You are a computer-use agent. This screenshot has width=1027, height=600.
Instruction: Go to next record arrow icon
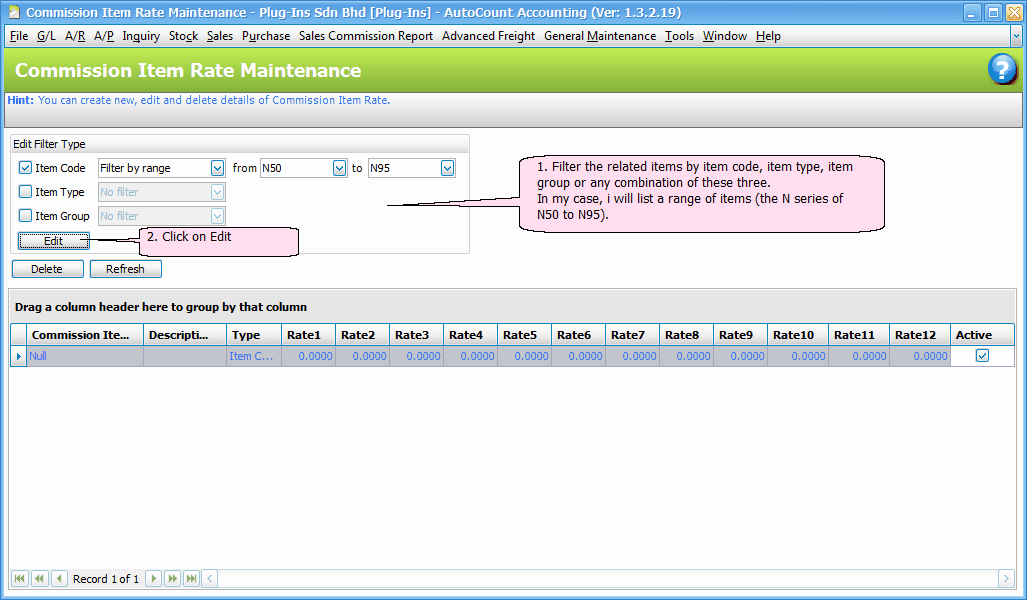(x=153, y=578)
